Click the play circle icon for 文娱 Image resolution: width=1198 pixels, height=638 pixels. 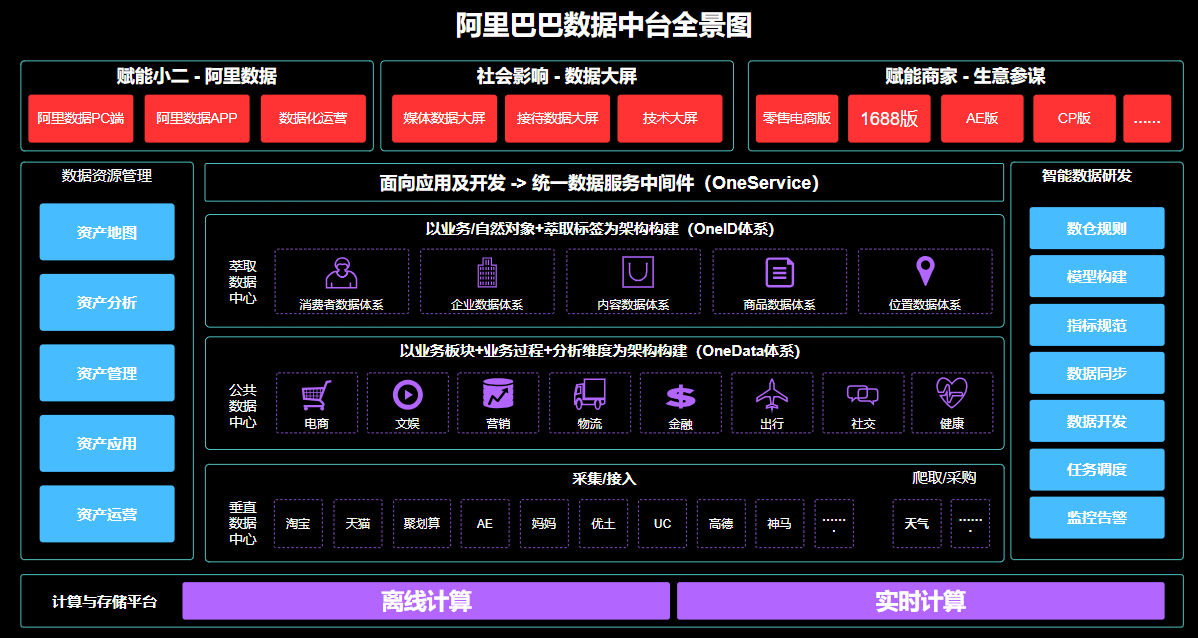407,395
